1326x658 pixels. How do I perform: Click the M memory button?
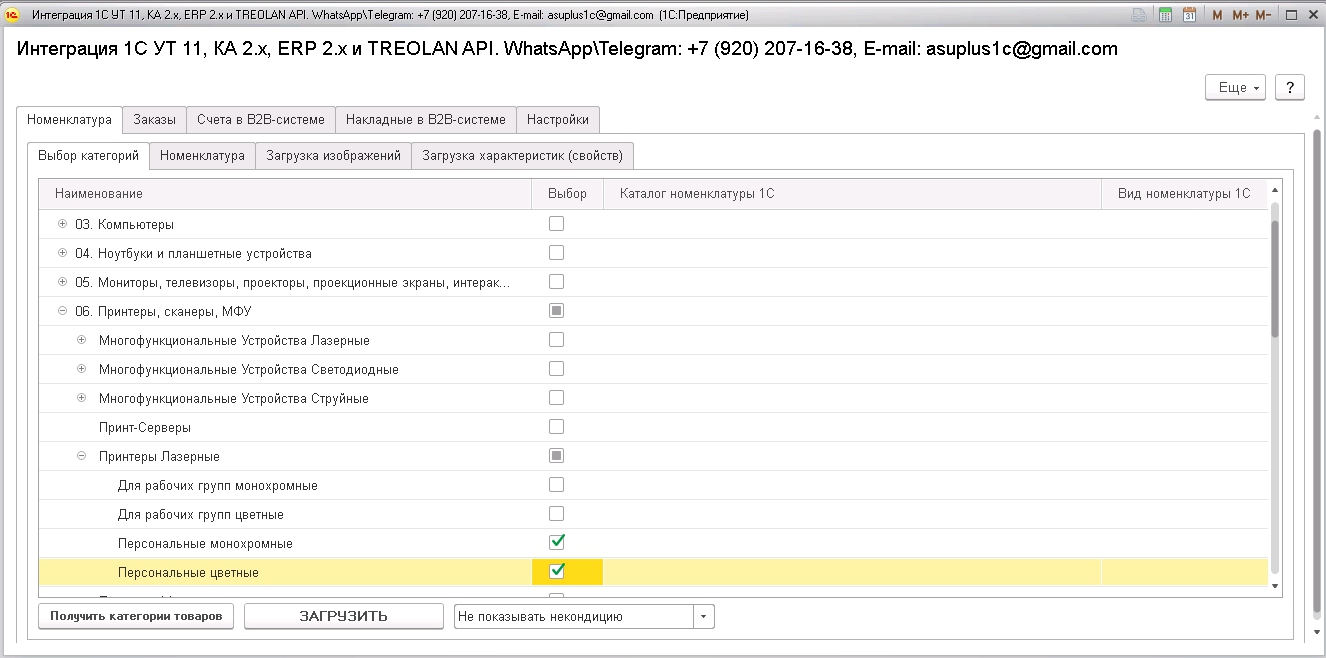1217,15
